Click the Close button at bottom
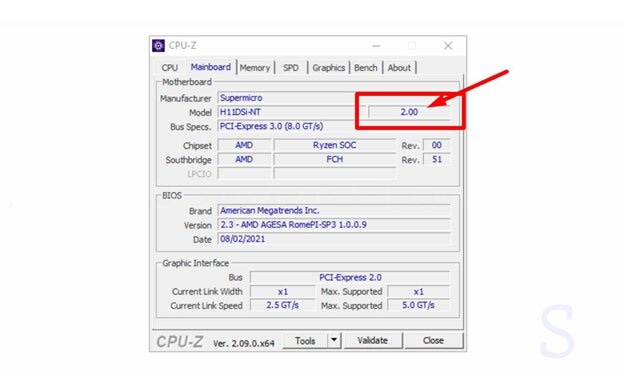 [x=433, y=340]
